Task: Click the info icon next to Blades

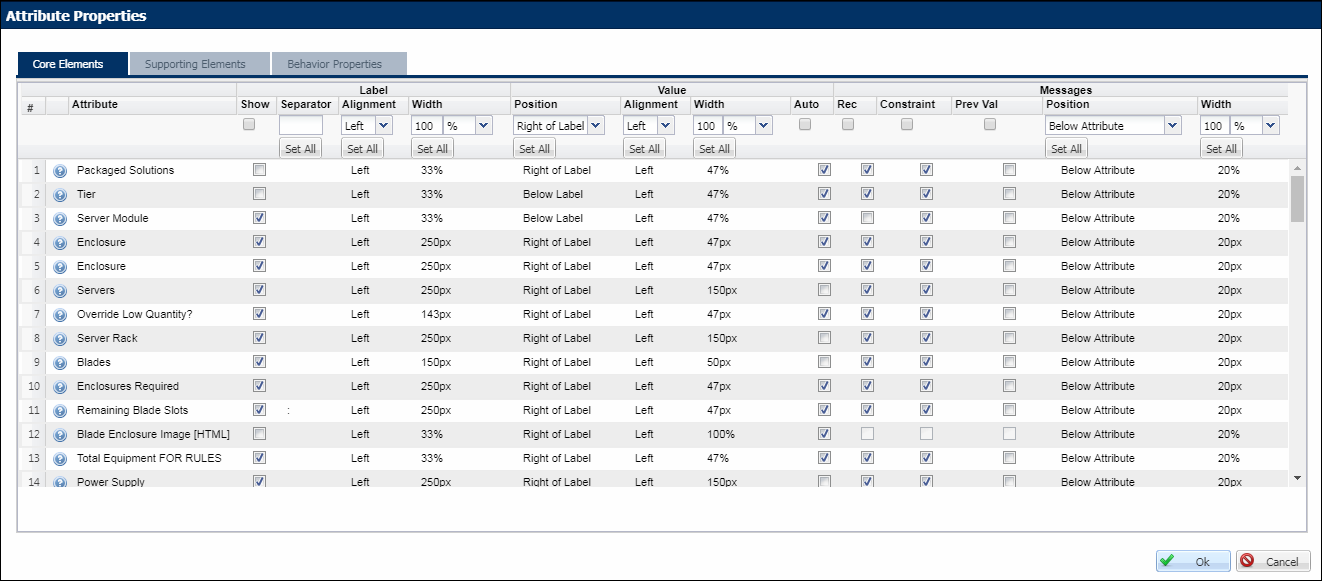Action: (59, 362)
